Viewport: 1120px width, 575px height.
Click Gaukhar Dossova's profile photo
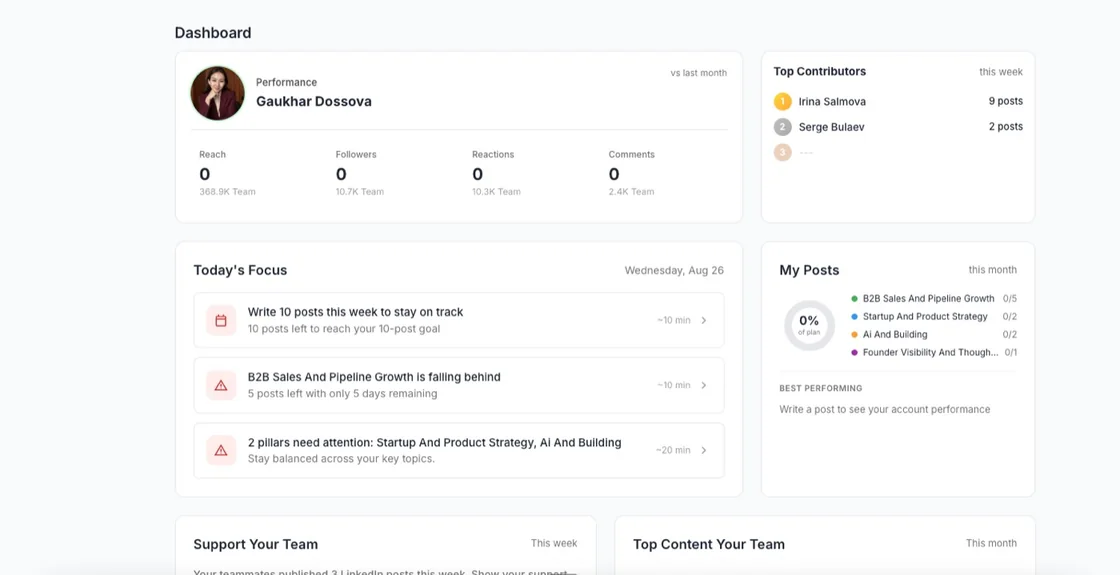point(218,93)
